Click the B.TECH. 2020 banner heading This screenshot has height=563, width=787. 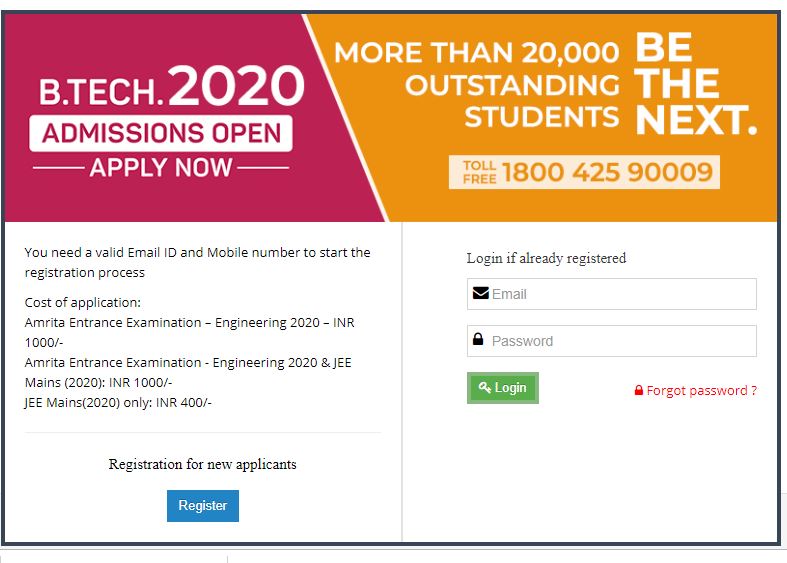click(x=171, y=90)
